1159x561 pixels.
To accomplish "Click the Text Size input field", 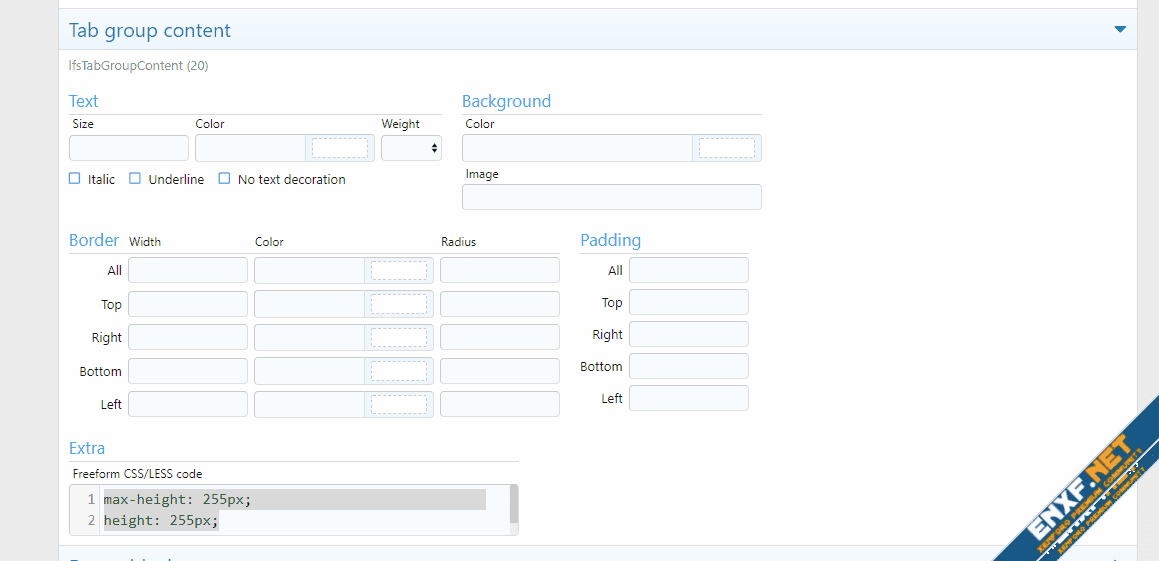I will pyautogui.click(x=129, y=148).
